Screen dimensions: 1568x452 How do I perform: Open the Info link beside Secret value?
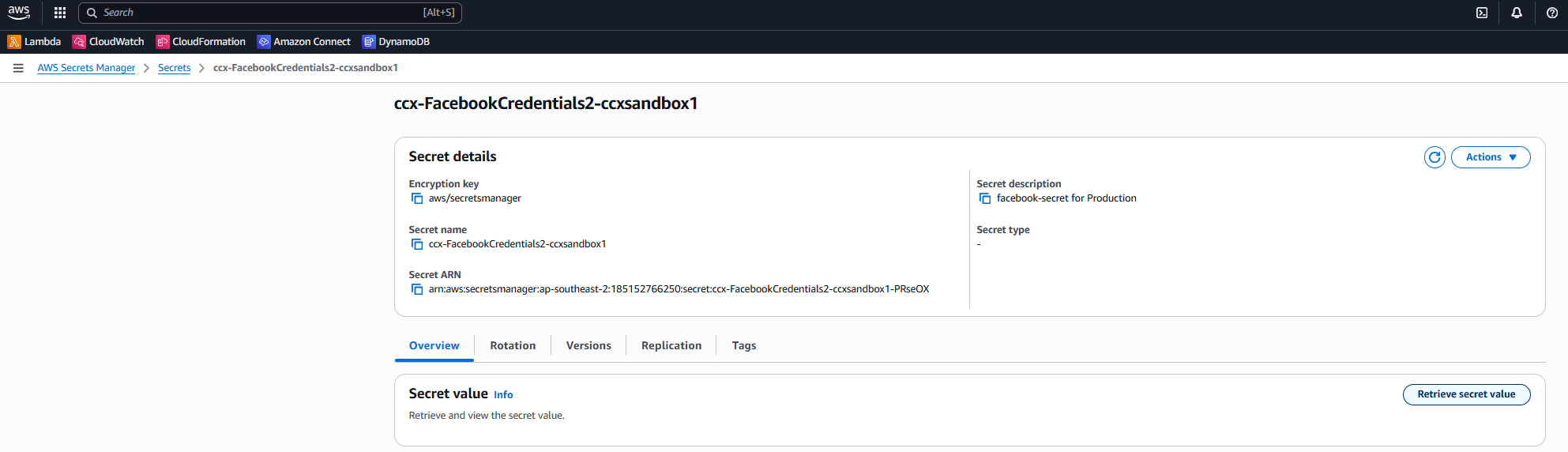coord(503,395)
